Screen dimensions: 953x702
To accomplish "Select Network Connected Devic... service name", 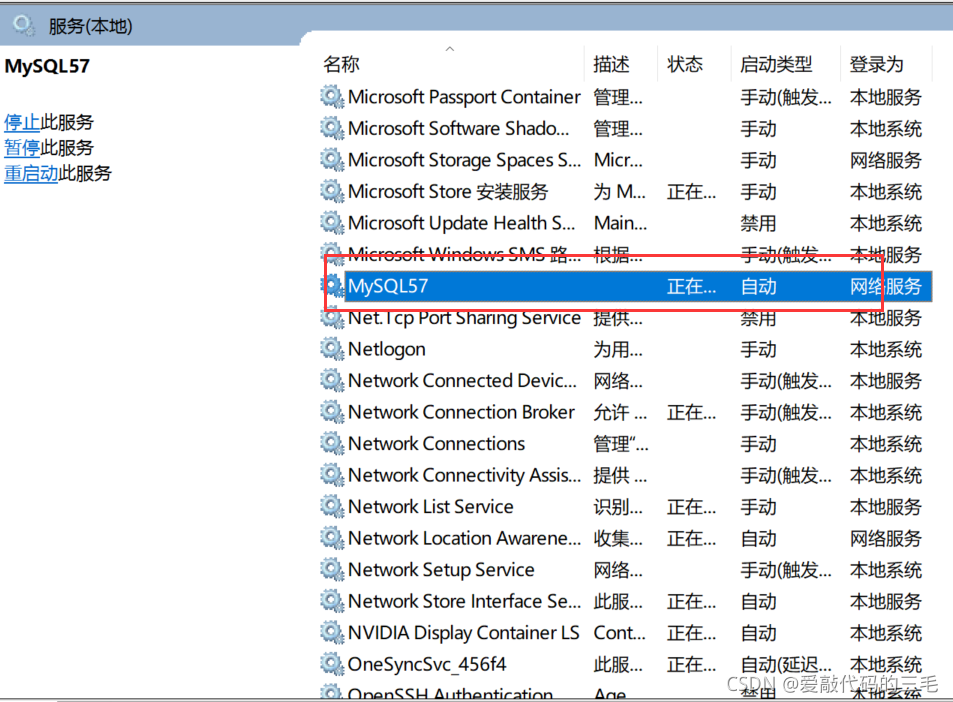I will point(463,380).
